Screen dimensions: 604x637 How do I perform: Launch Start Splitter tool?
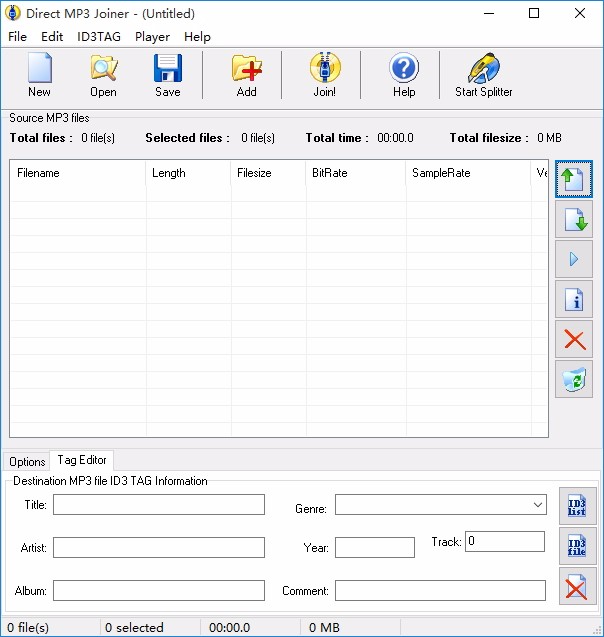[483, 75]
